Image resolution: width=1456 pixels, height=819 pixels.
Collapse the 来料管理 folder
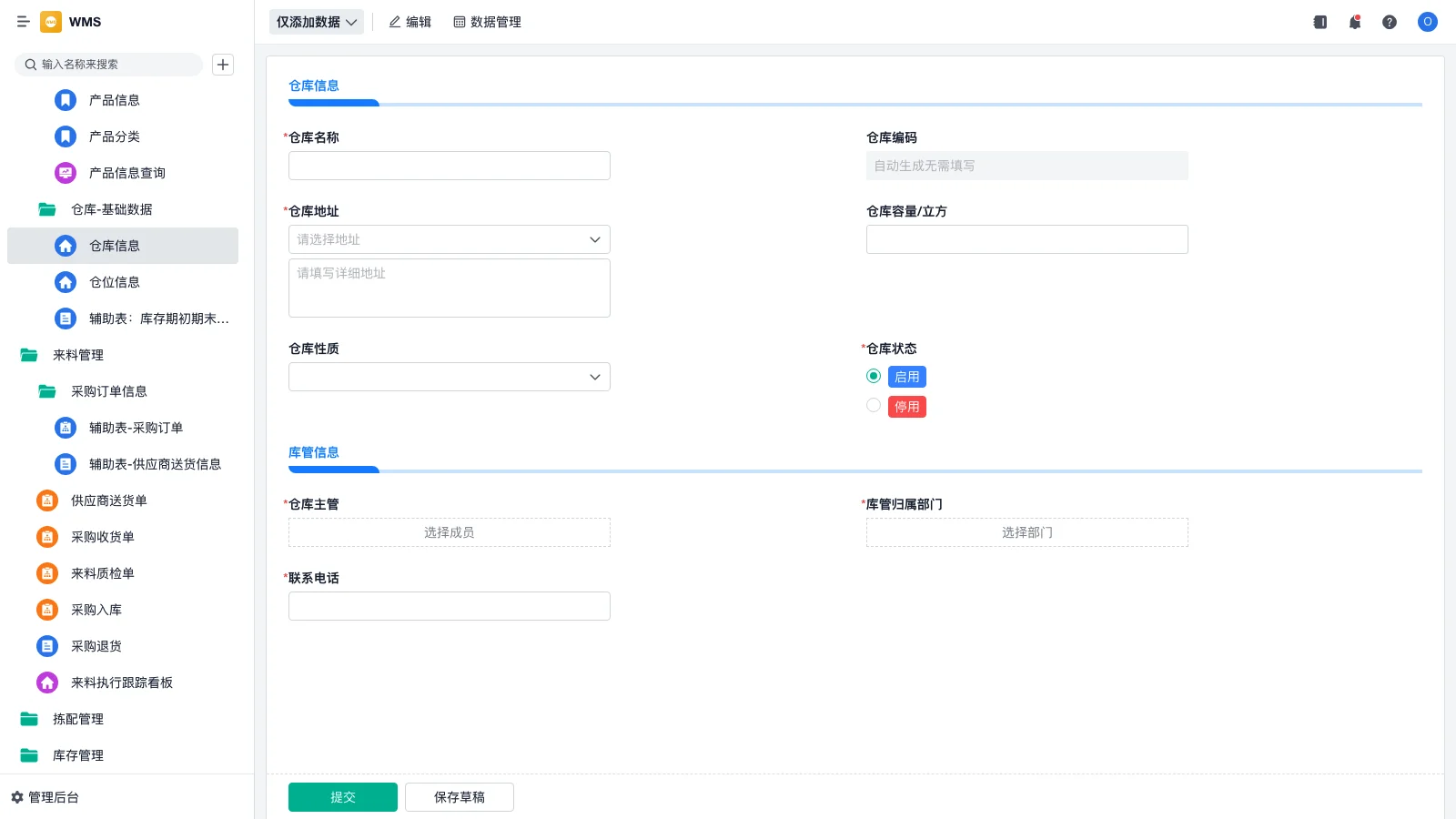click(x=29, y=355)
